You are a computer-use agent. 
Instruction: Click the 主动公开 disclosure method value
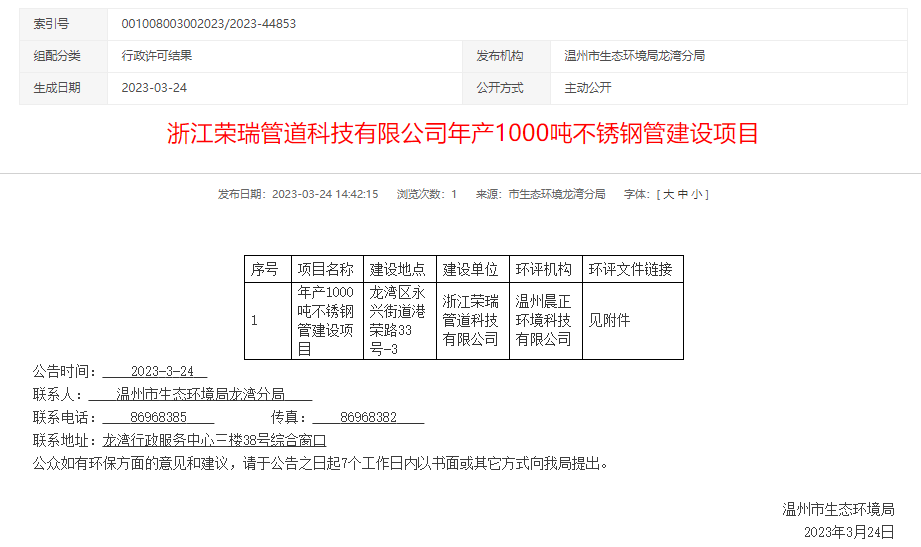(x=588, y=88)
